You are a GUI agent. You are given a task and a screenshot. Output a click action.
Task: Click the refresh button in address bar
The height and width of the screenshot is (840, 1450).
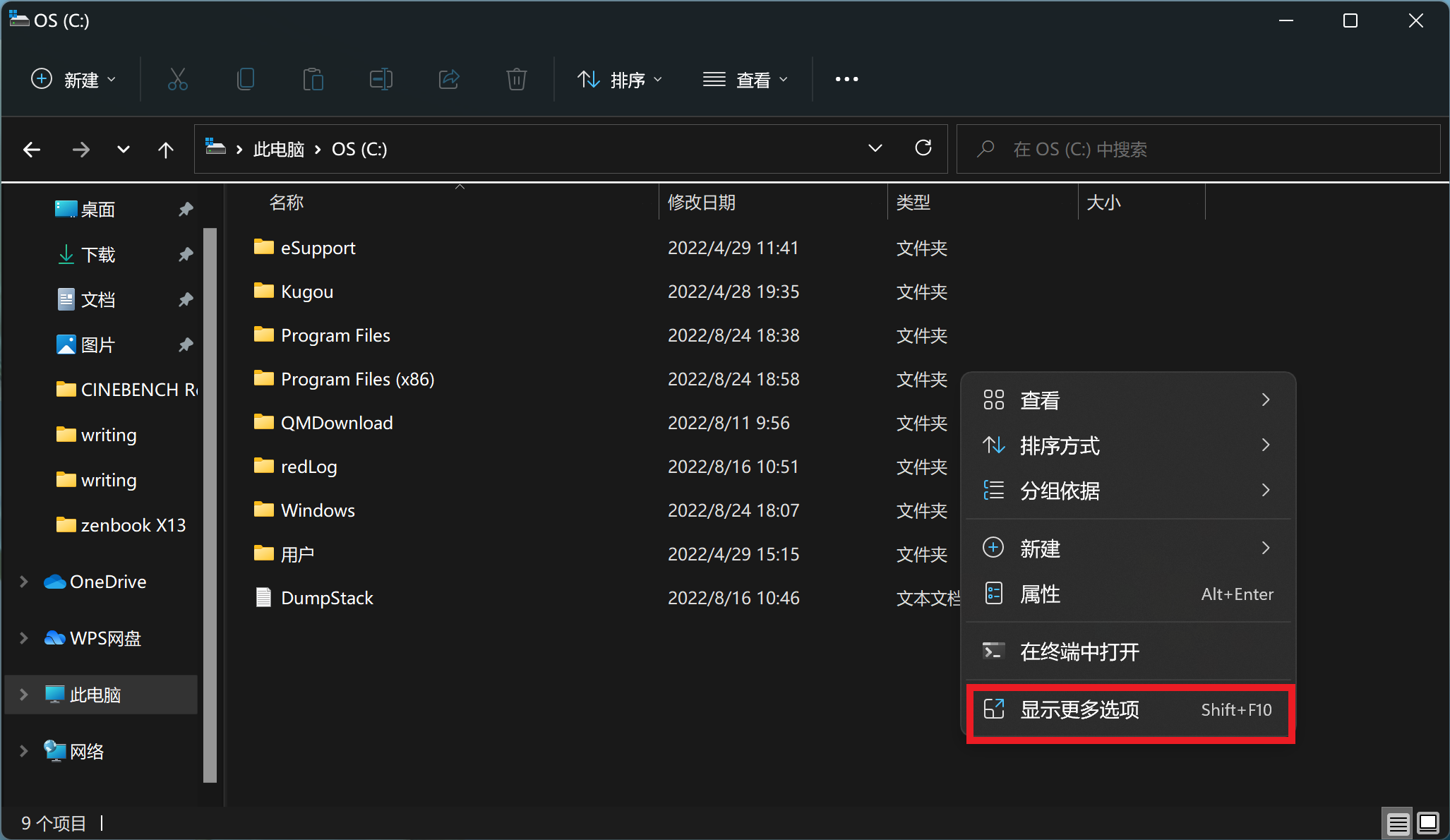click(x=922, y=148)
